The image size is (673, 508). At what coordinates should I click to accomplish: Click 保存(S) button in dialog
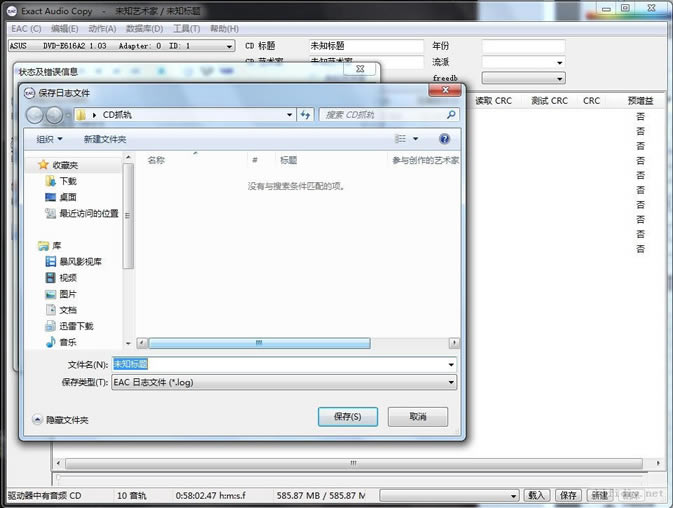(348, 417)
